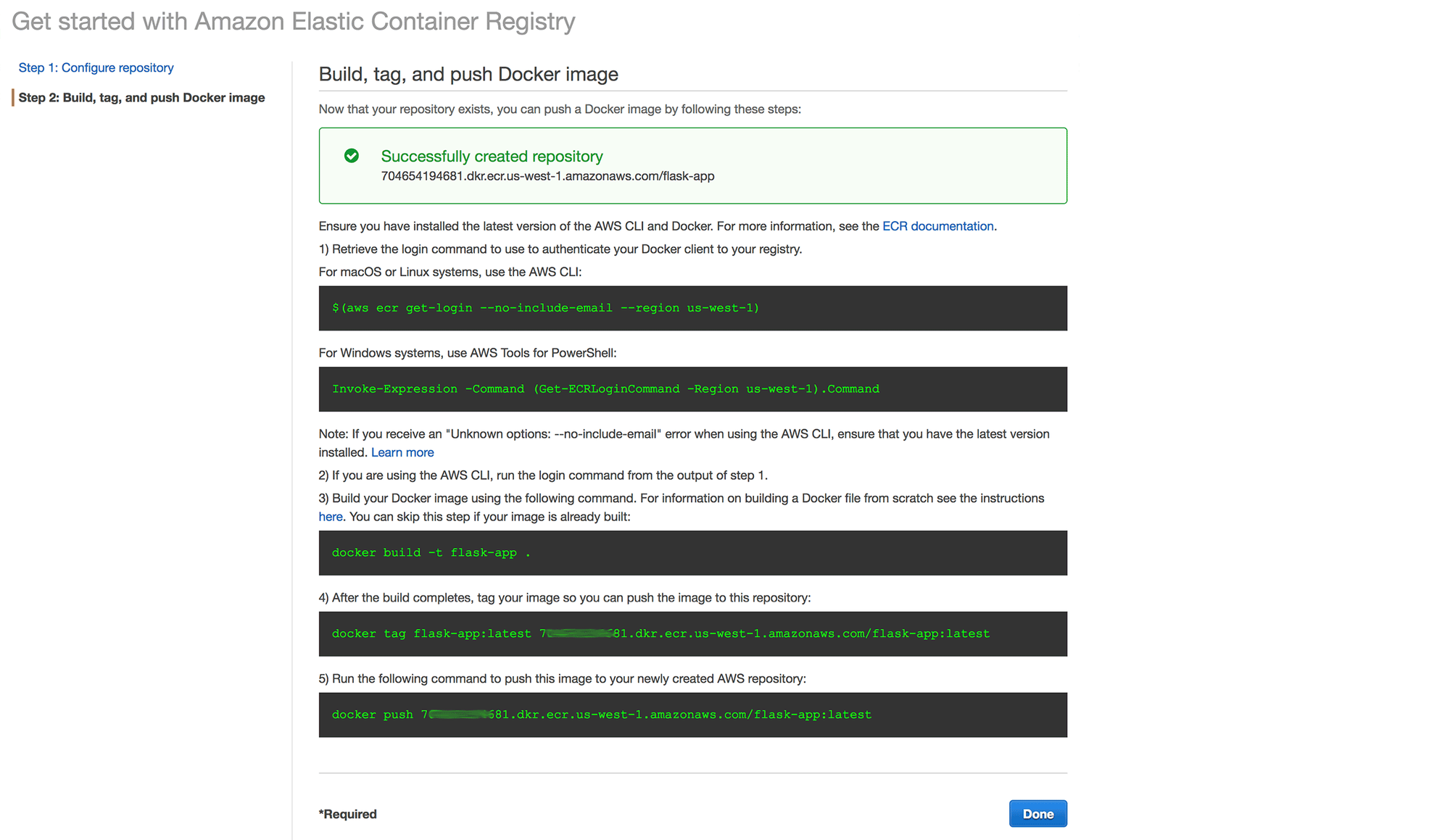Click the aws ecr get-login command block

point(692,308)
